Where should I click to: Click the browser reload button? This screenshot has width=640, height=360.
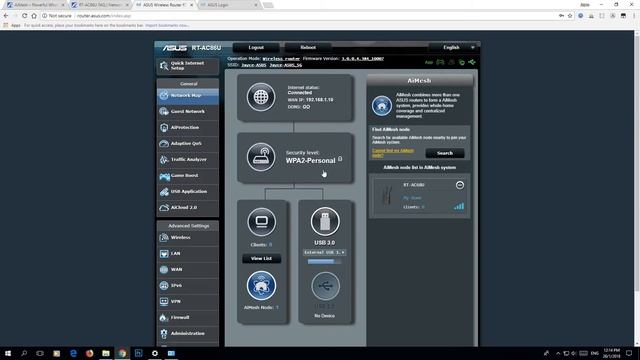click(x=24, y=16)
